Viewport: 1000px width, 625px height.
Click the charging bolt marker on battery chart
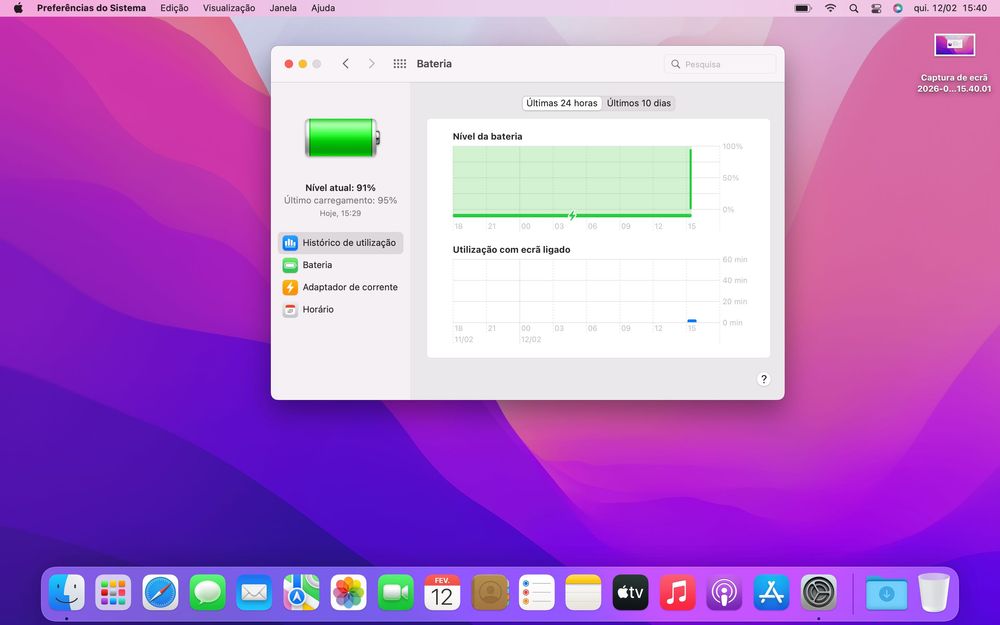pyautogui.click(x=572, y=216)
